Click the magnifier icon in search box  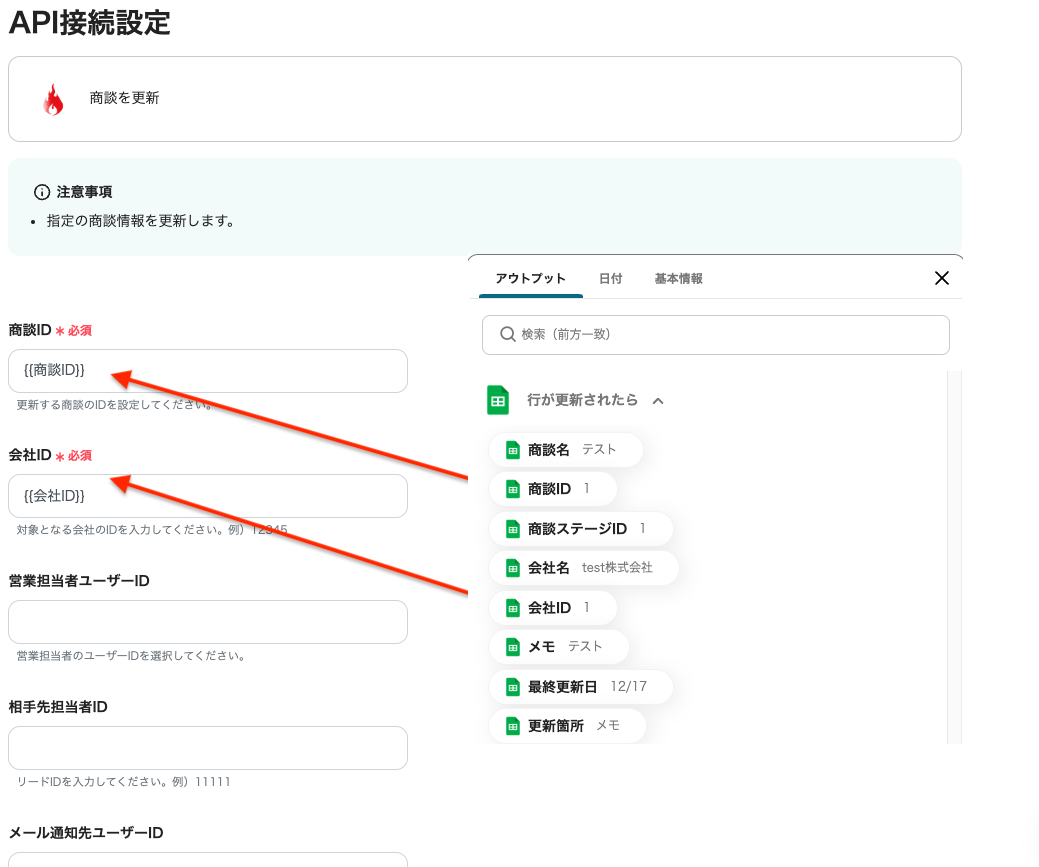[507, 335]
